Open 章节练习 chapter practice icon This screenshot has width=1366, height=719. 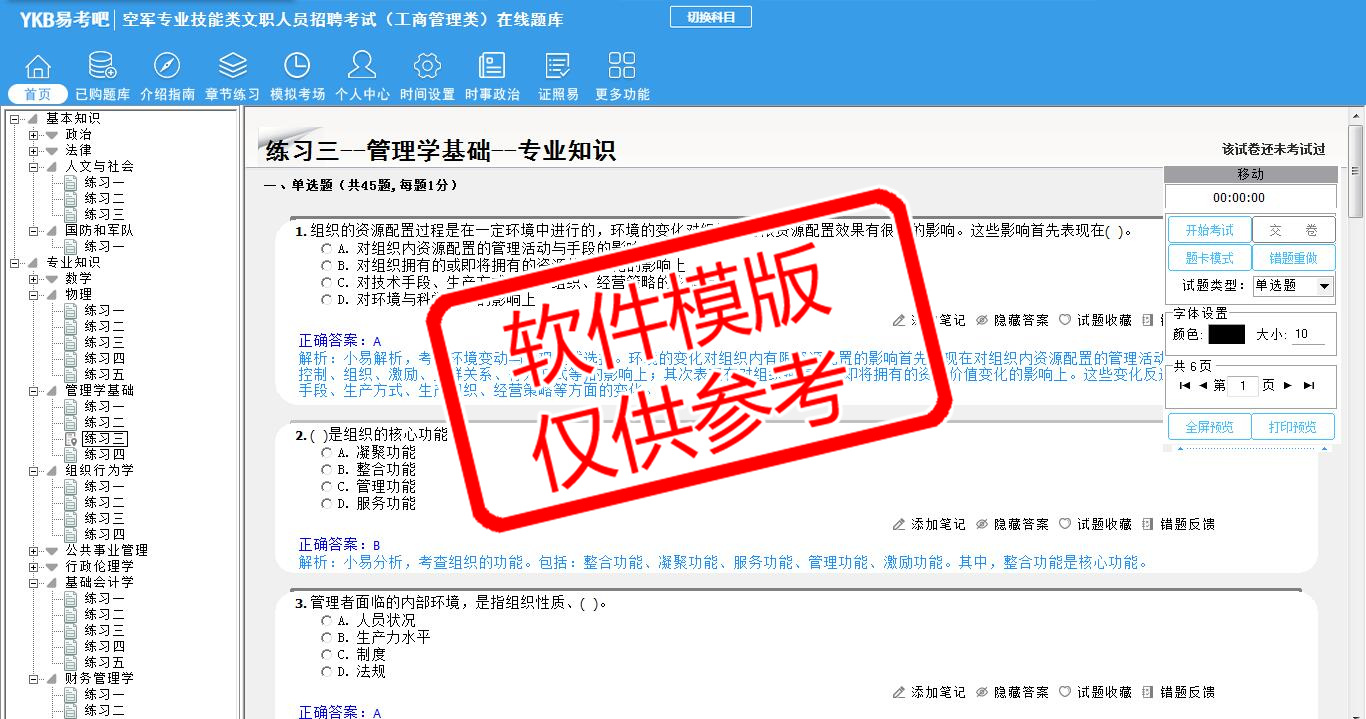pyautogui.click(x=233, y=66)
